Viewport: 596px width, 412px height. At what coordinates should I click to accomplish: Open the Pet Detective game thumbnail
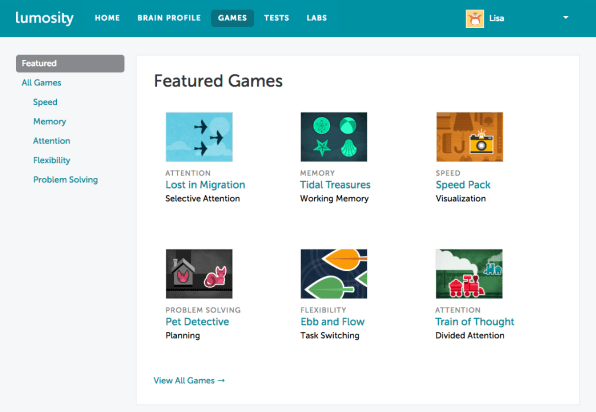pos(199,274)
